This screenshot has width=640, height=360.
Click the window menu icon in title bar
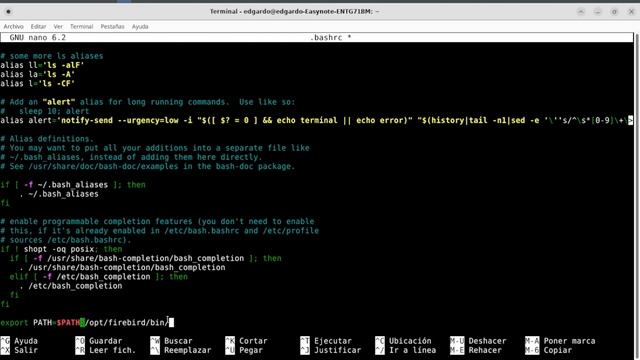9,11
